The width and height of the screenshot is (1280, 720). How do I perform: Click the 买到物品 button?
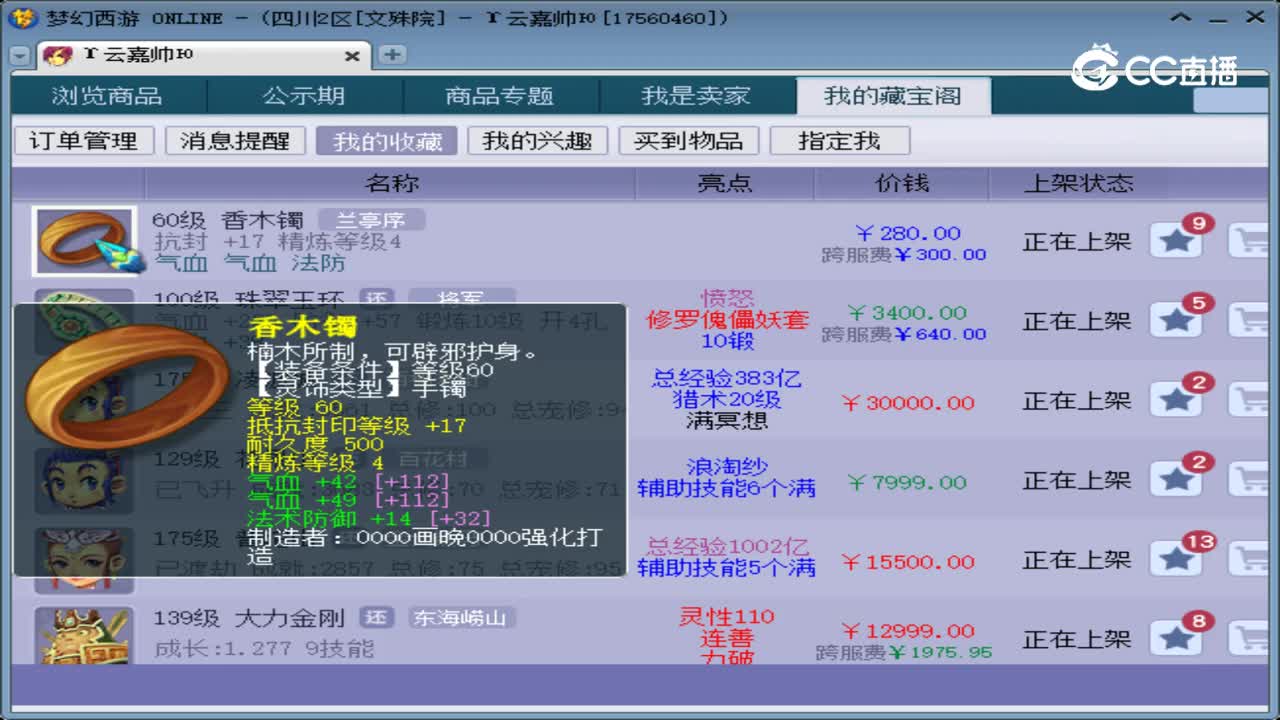pos(688,141)
